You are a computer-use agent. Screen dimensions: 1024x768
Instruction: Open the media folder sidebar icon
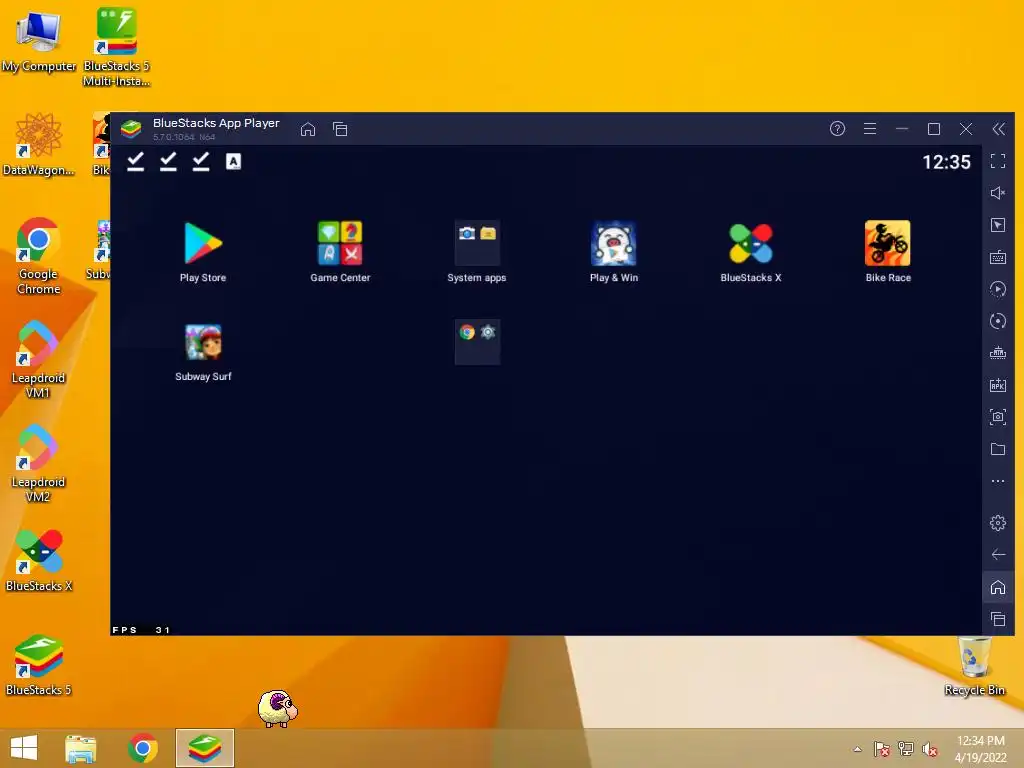(998, 449)
